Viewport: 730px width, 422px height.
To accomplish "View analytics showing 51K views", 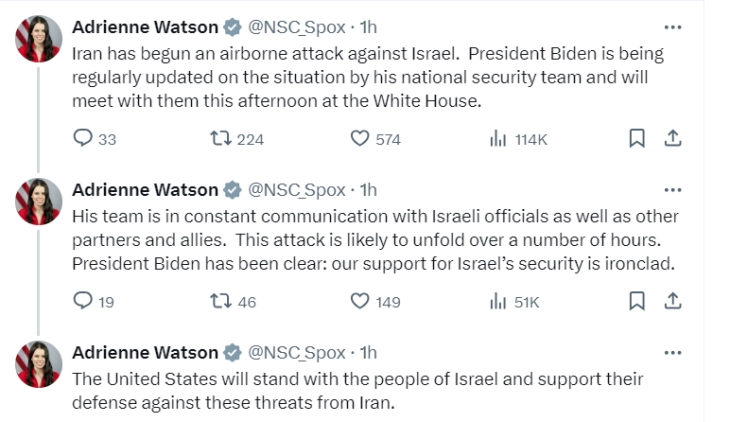I will tap(498, 301).
